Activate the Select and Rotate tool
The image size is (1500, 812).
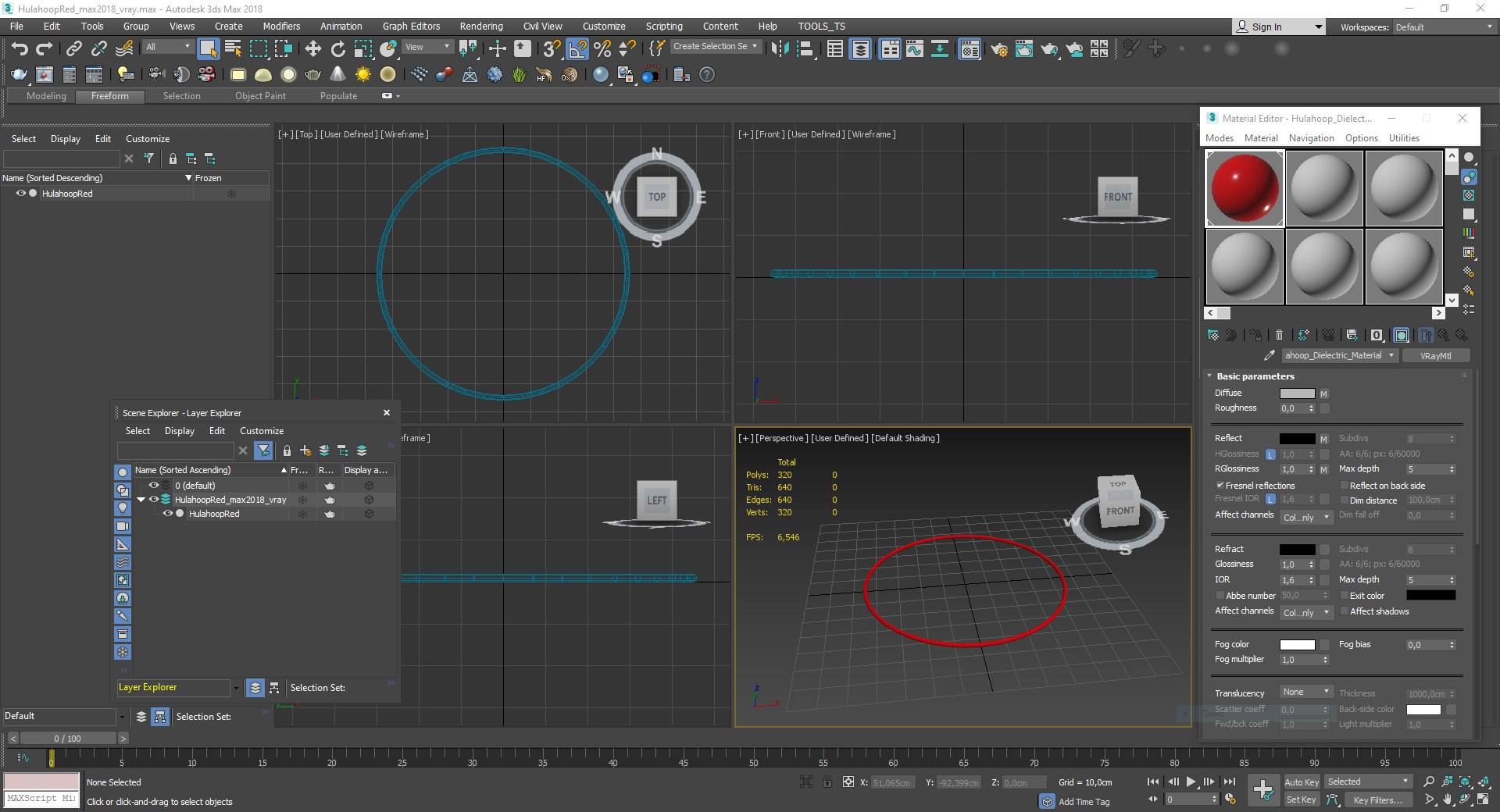(338, 49)
